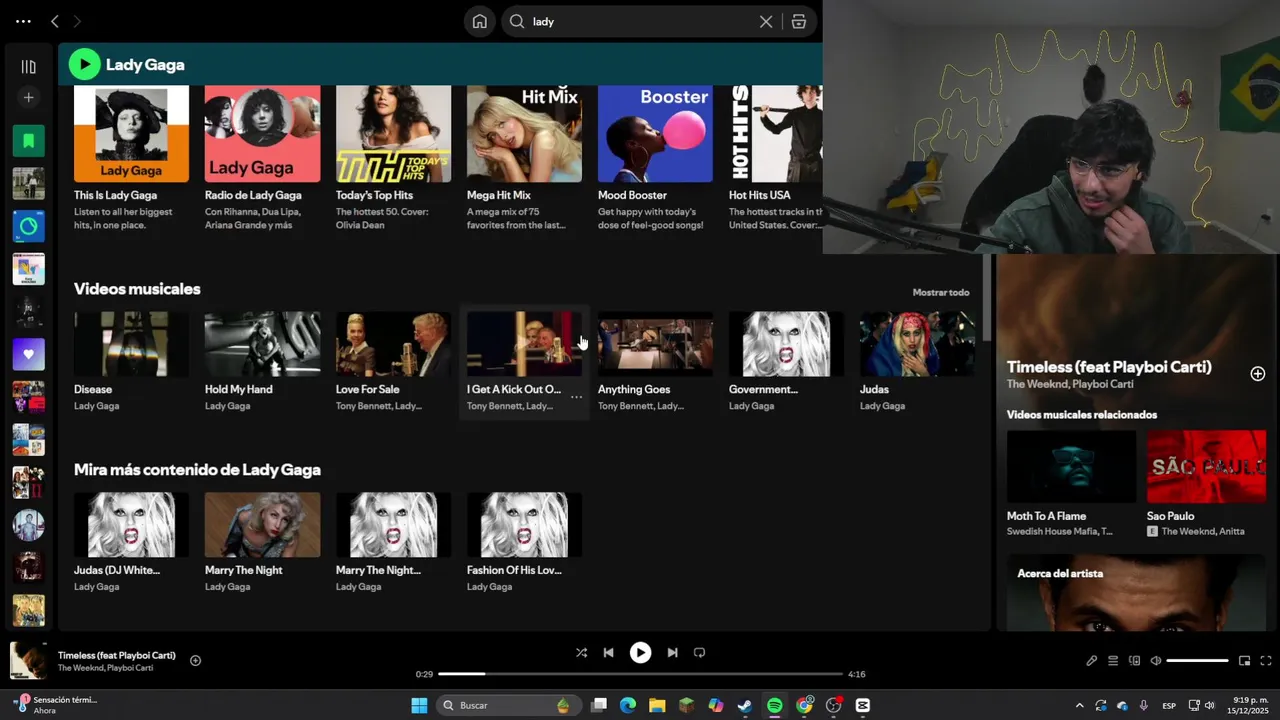Open Microsoft Edge from the taskbar

(628, 705)
